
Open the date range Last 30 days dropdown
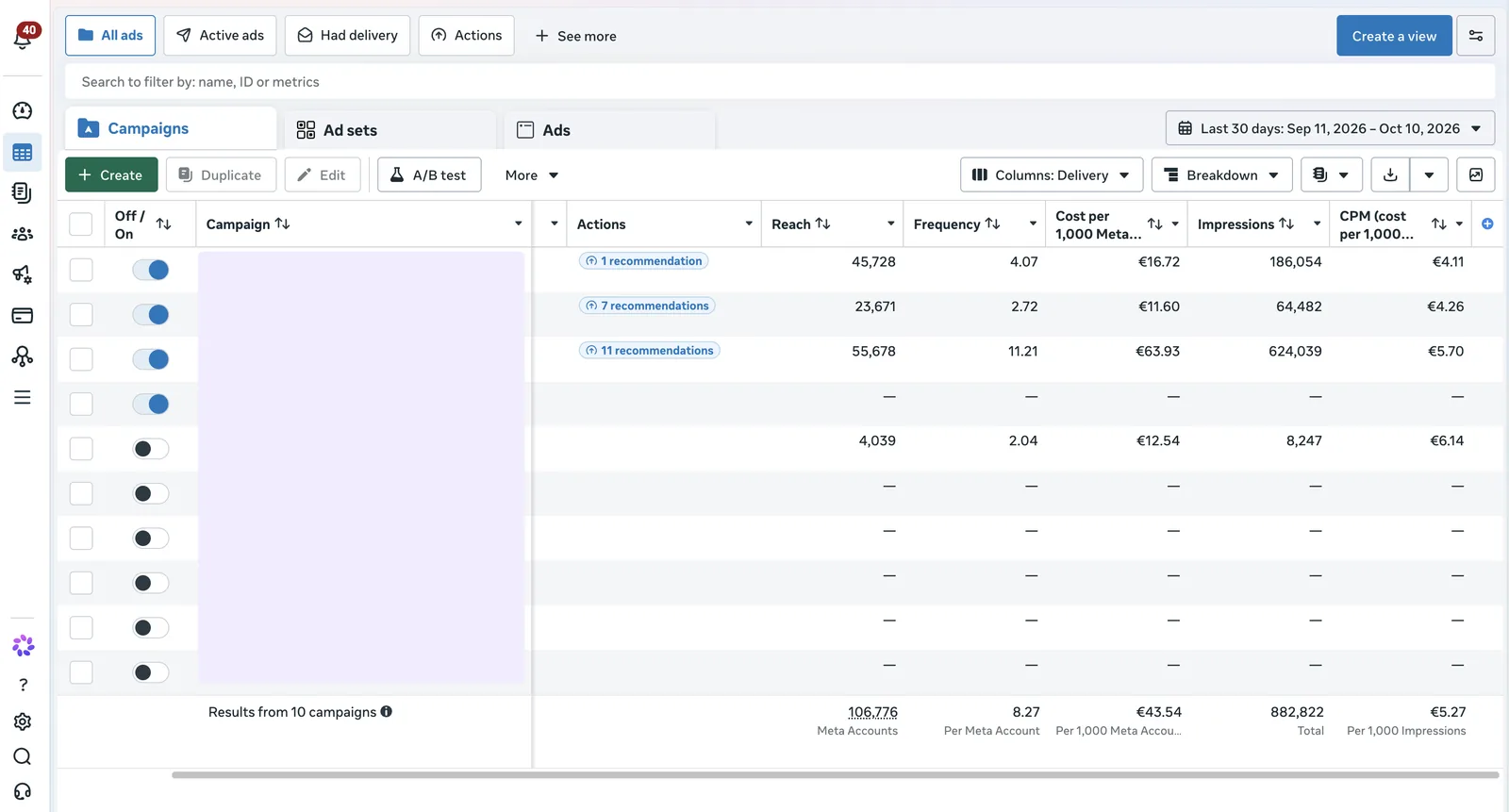tap(1330, 128)
